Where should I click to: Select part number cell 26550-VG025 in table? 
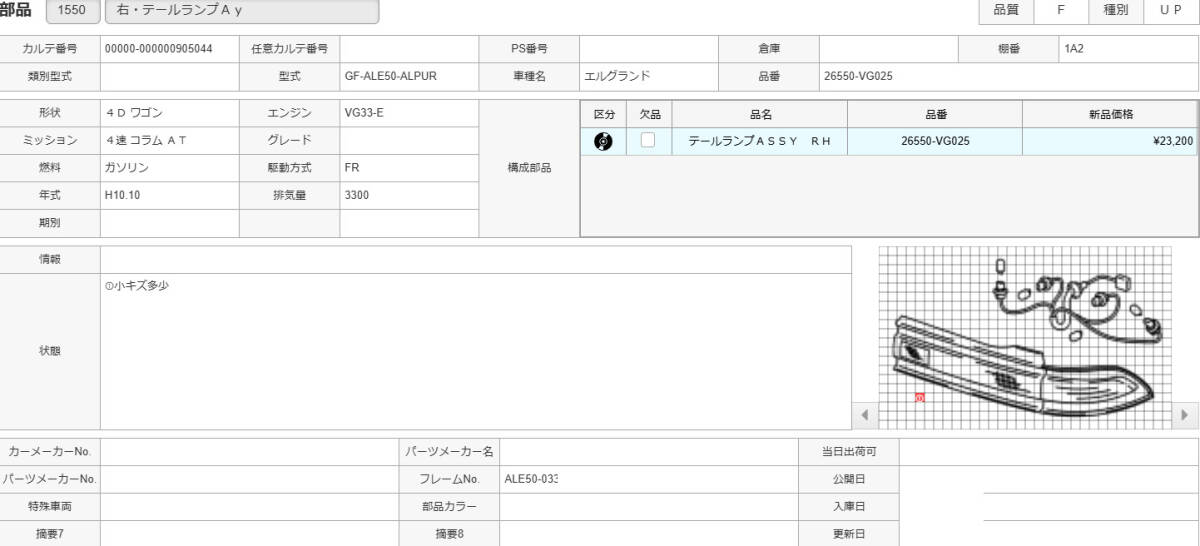(935, 142)
